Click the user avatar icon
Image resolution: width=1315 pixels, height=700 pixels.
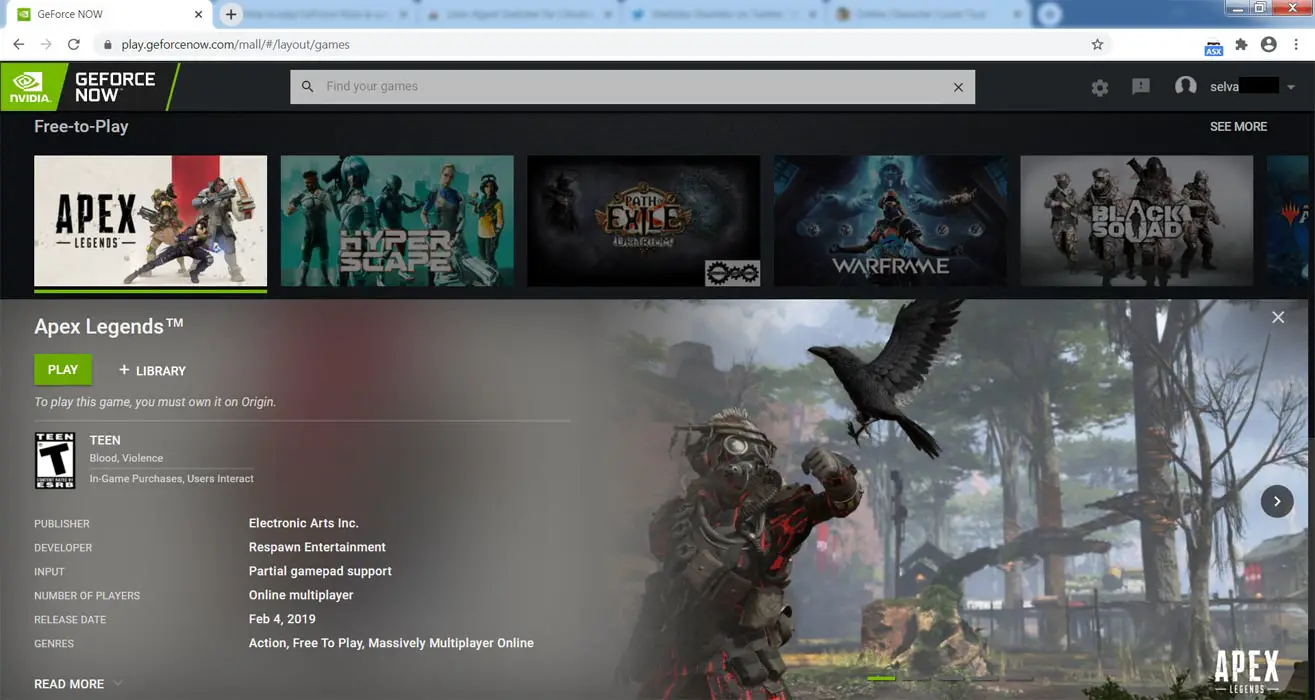pos(1186,86)
